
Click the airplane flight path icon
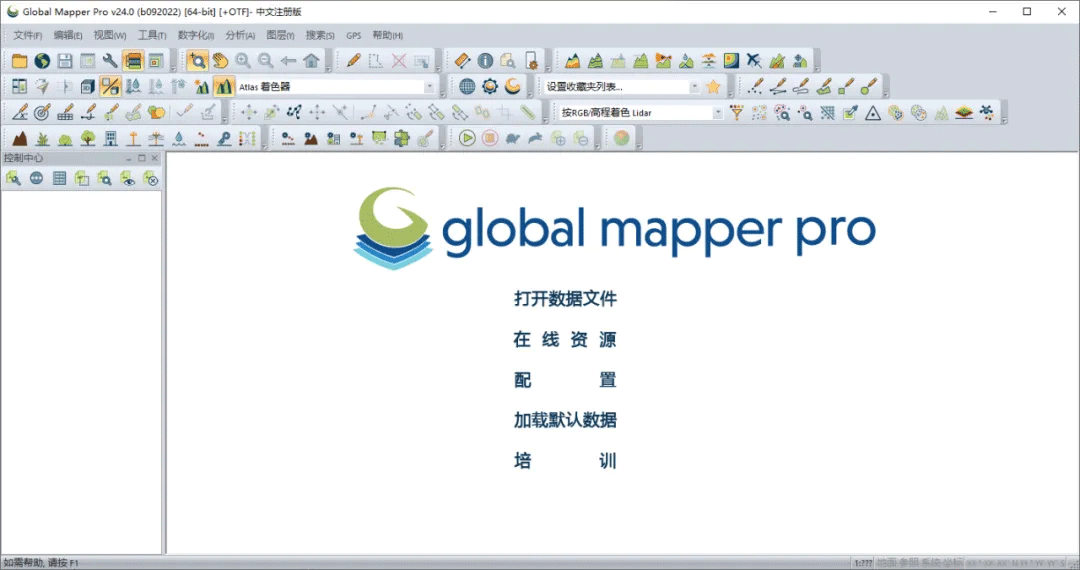pos(754,61)
